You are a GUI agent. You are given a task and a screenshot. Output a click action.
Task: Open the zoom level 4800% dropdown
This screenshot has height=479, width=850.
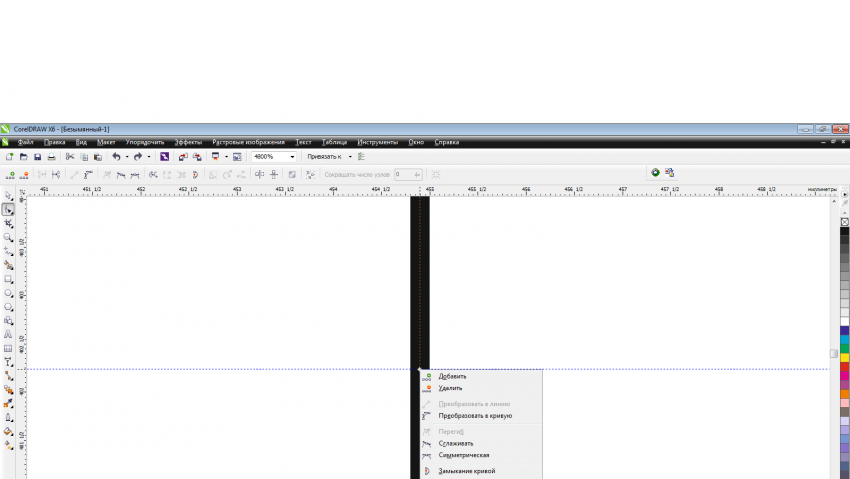(x=292, y=157)
